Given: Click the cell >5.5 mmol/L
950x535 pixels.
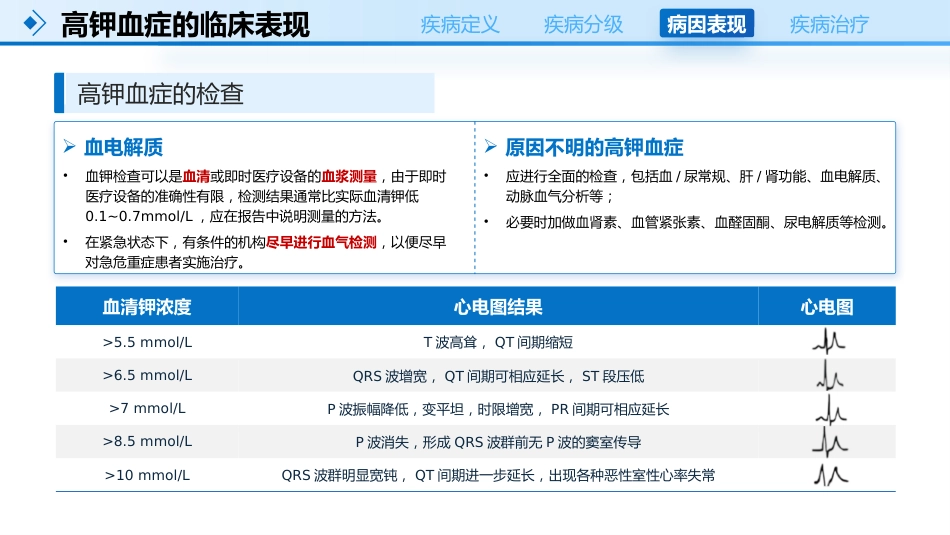Looking at the screenshot, I should tap(147, 342).
